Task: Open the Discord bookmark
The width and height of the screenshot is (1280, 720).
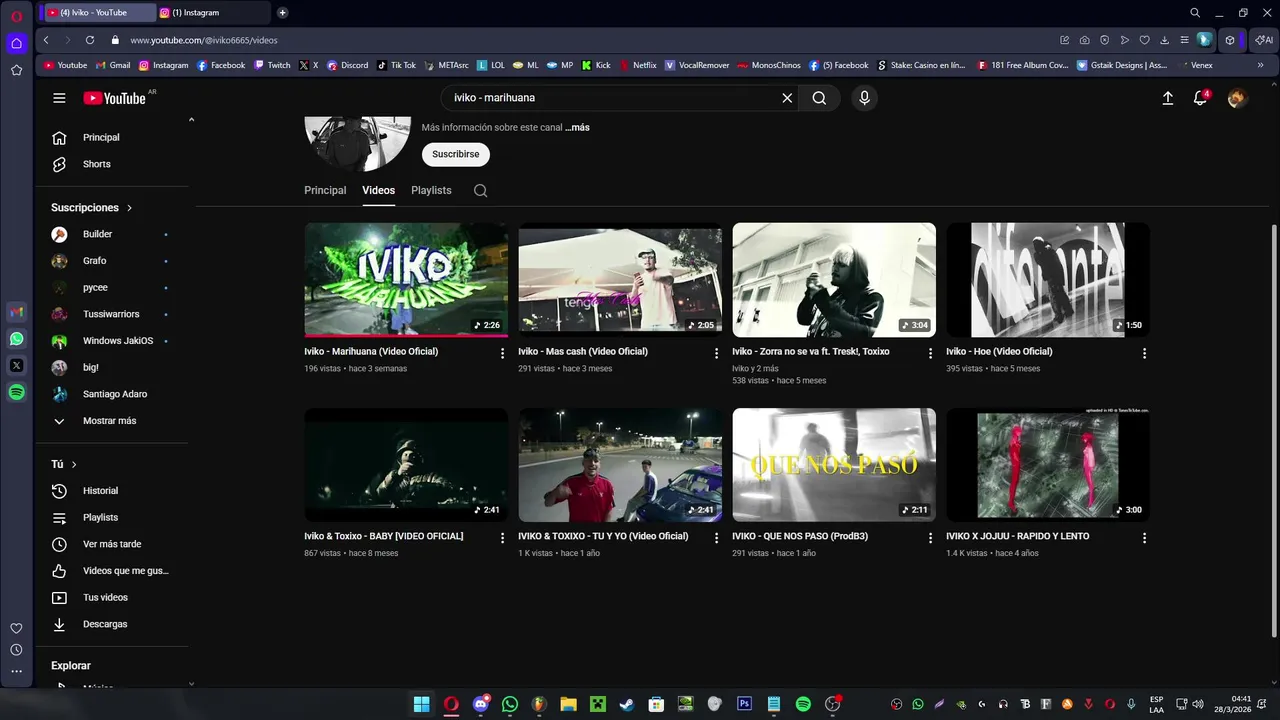Action: [347, 65]
